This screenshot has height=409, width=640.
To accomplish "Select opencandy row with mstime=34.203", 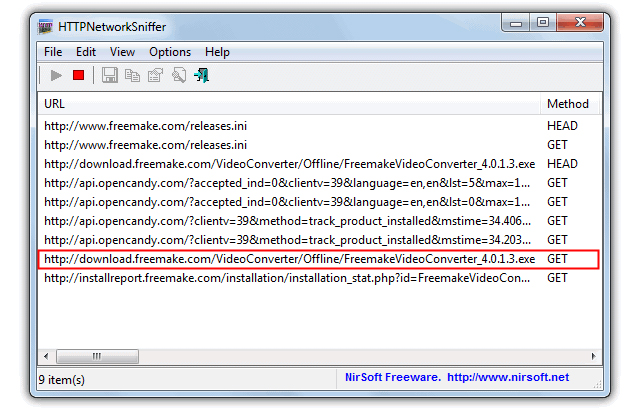I will click(x=320, y=240).
